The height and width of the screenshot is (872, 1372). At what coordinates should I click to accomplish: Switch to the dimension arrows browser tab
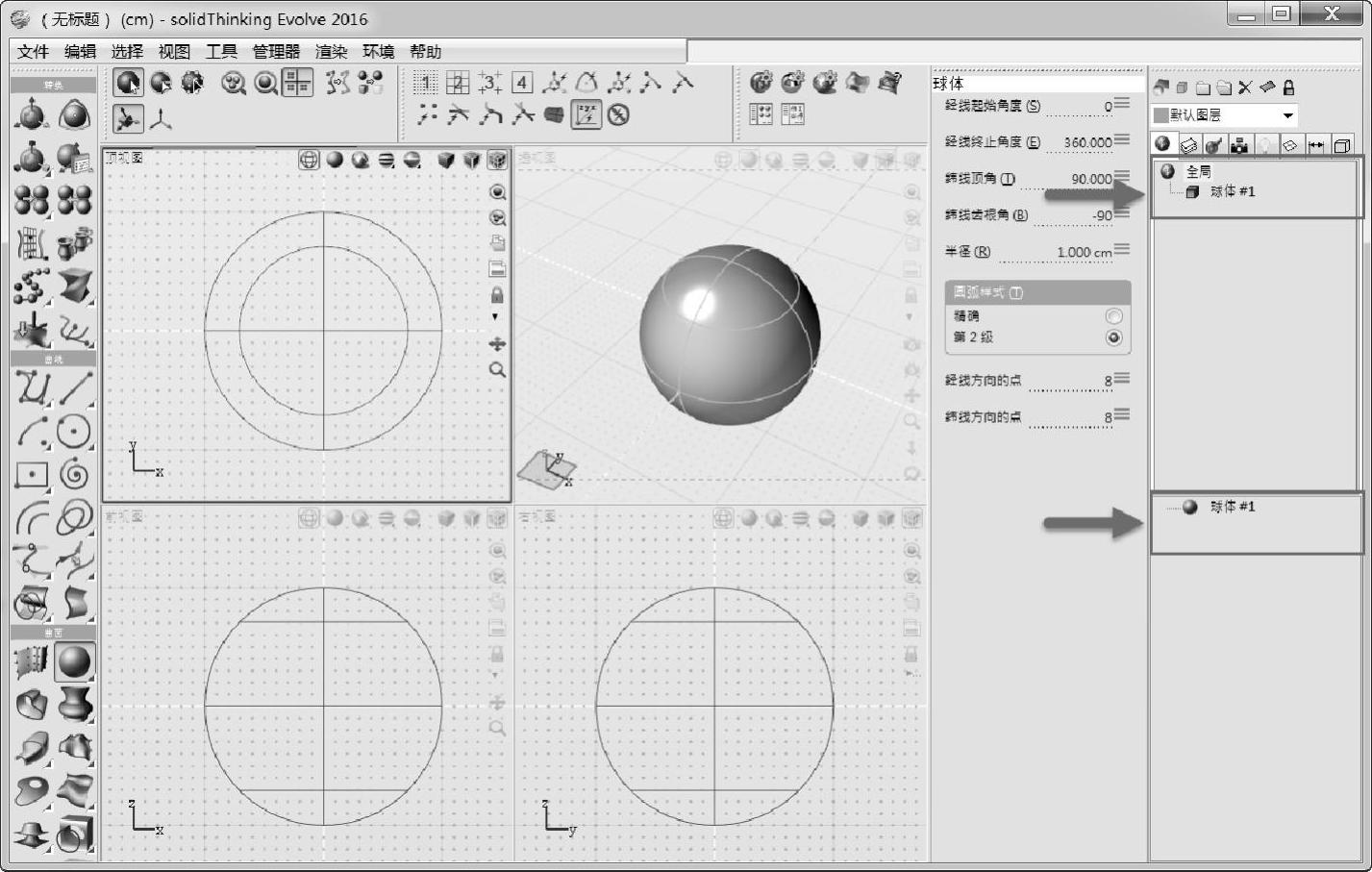coord(1316,144)
